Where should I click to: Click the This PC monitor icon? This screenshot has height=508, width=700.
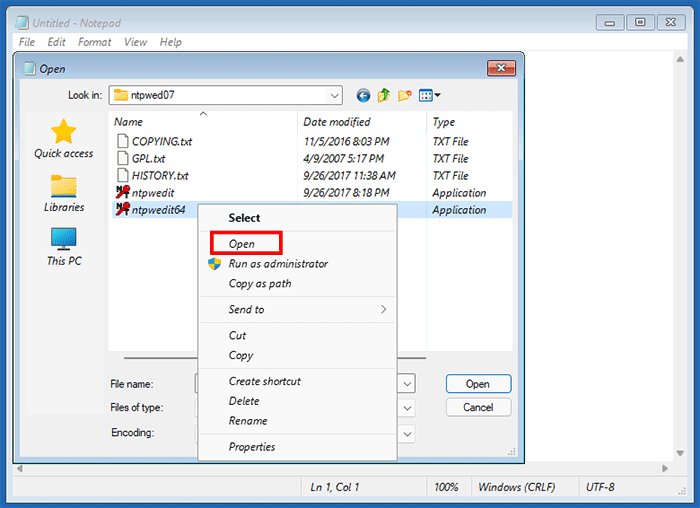(63, 239)
